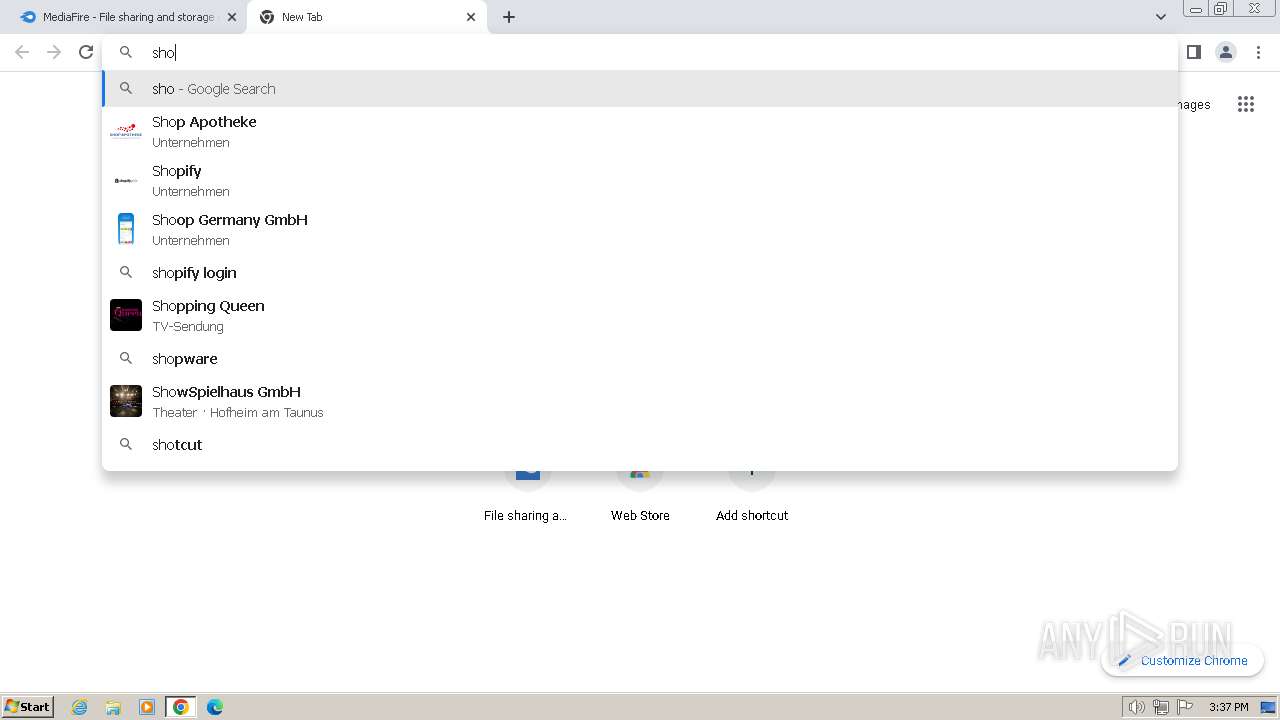Click the ShowSpielhaus theater thumbnail
This screenshot has width=1280, height=720.
(126, 401)
